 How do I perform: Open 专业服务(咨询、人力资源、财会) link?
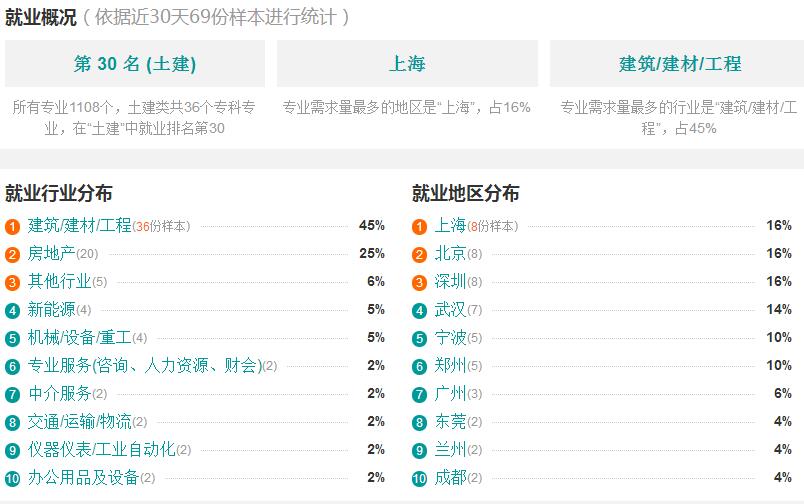145,365
